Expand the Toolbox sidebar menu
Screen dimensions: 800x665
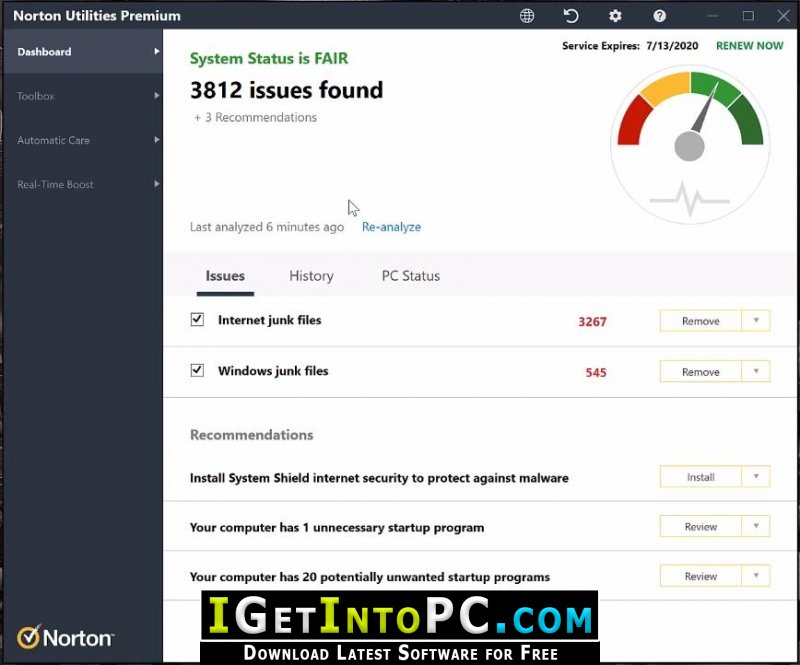point(80,96)
